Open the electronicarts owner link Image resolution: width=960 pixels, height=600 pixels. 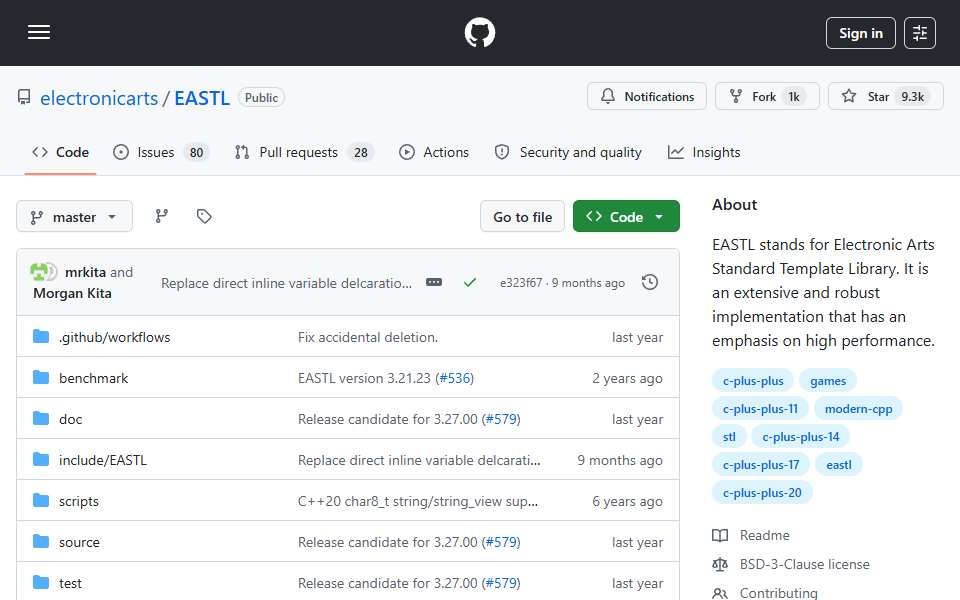[x=99, y=98]
